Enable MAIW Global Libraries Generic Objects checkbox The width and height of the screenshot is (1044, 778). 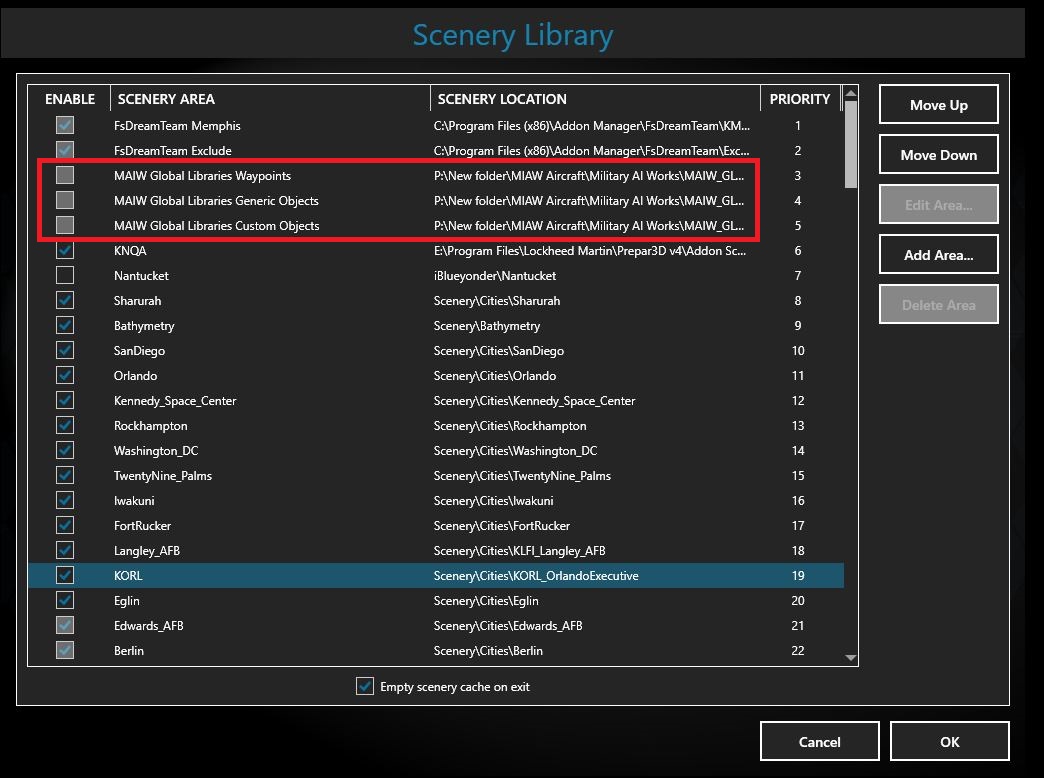65,200
